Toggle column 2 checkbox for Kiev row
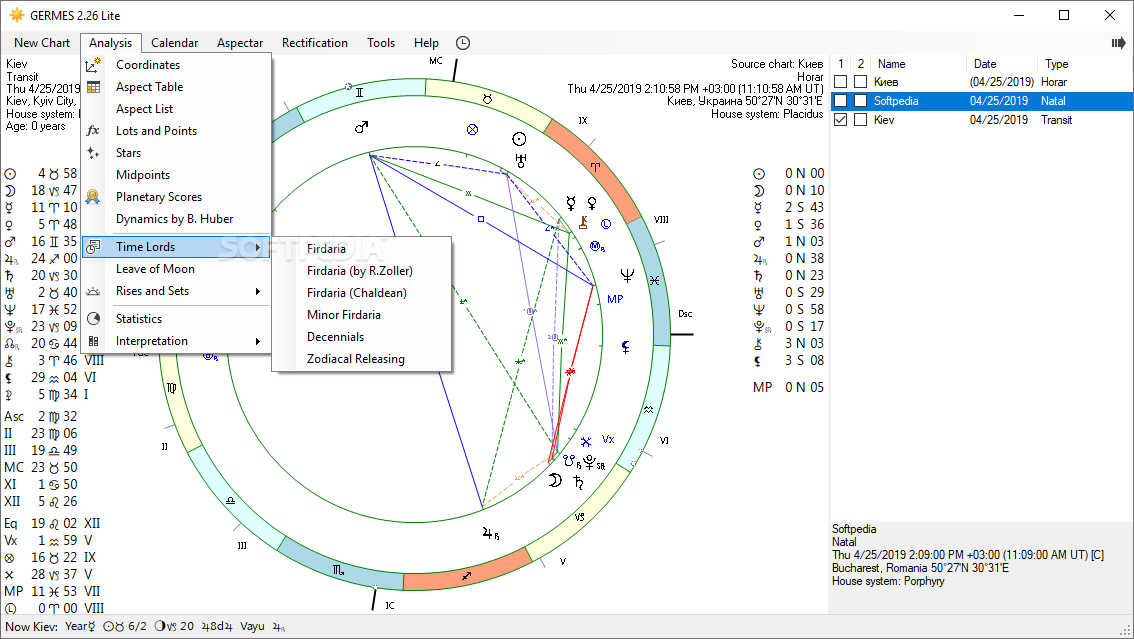 [860, 120]
